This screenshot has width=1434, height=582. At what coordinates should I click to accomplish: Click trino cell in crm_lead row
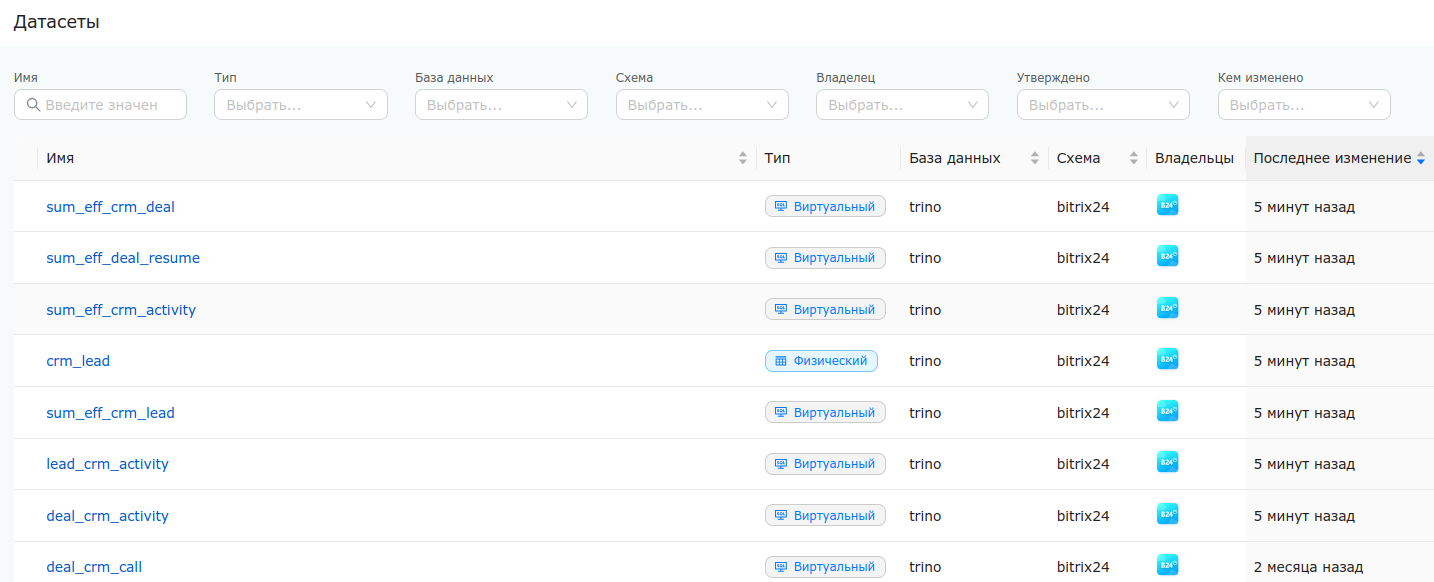(925, 361)
